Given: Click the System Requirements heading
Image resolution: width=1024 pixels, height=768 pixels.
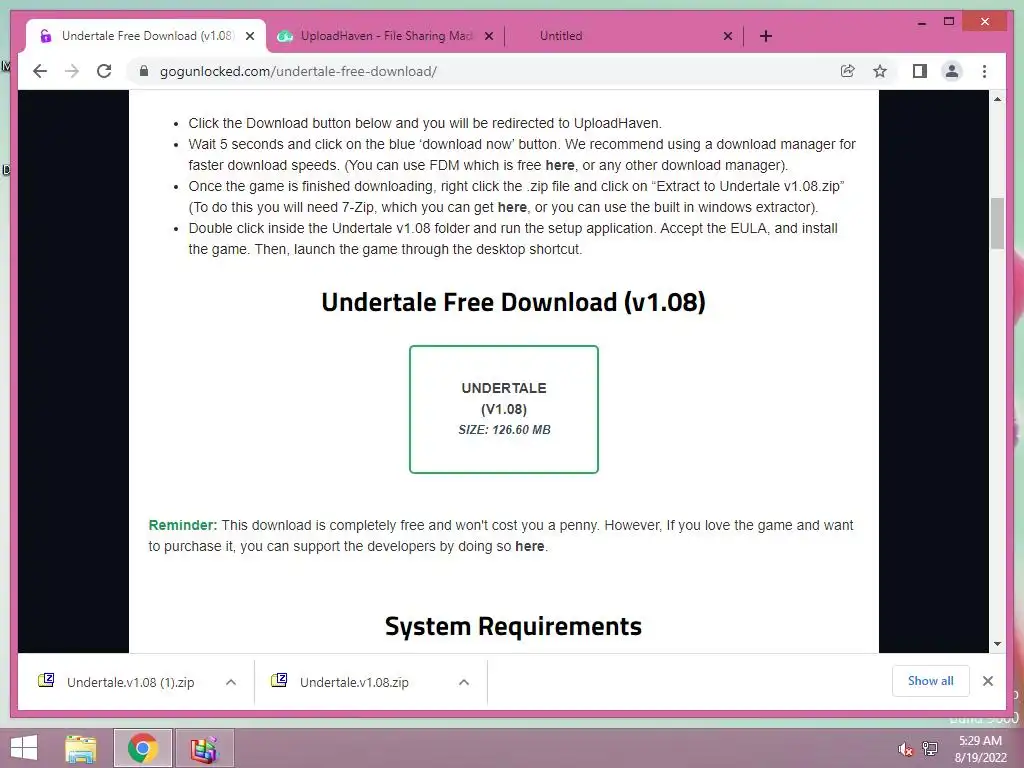Looking at the screenshot, I should (x=513, y=626).
